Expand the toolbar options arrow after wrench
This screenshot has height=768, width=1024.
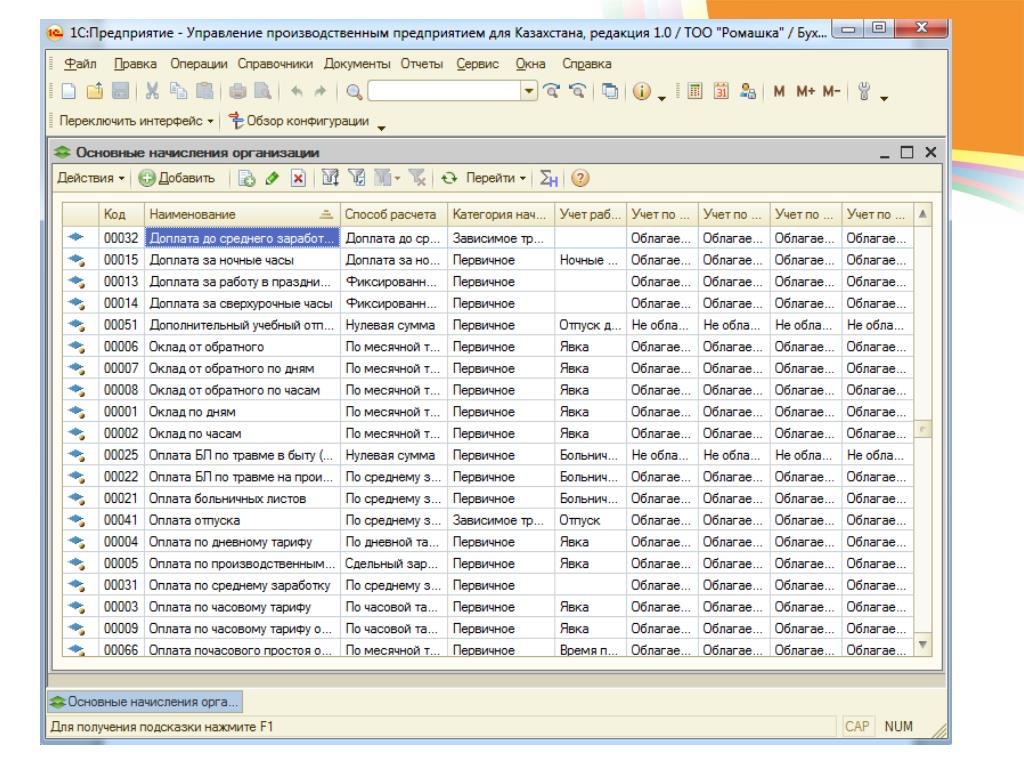[x=884, y=99]
